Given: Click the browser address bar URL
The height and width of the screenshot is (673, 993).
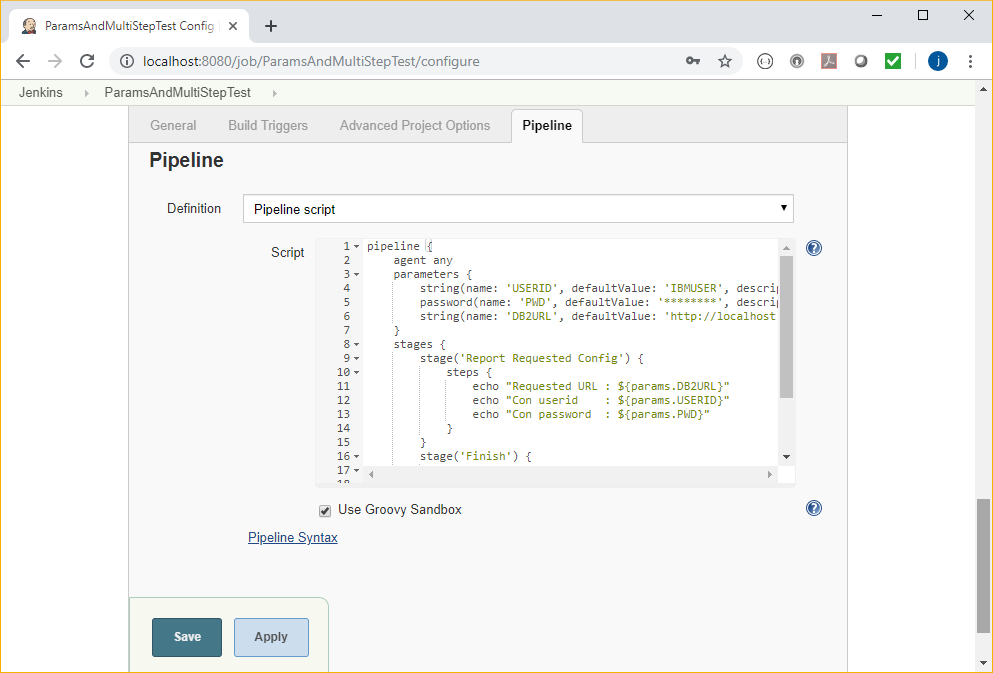Looking at the screenshot, I should 311,61.
